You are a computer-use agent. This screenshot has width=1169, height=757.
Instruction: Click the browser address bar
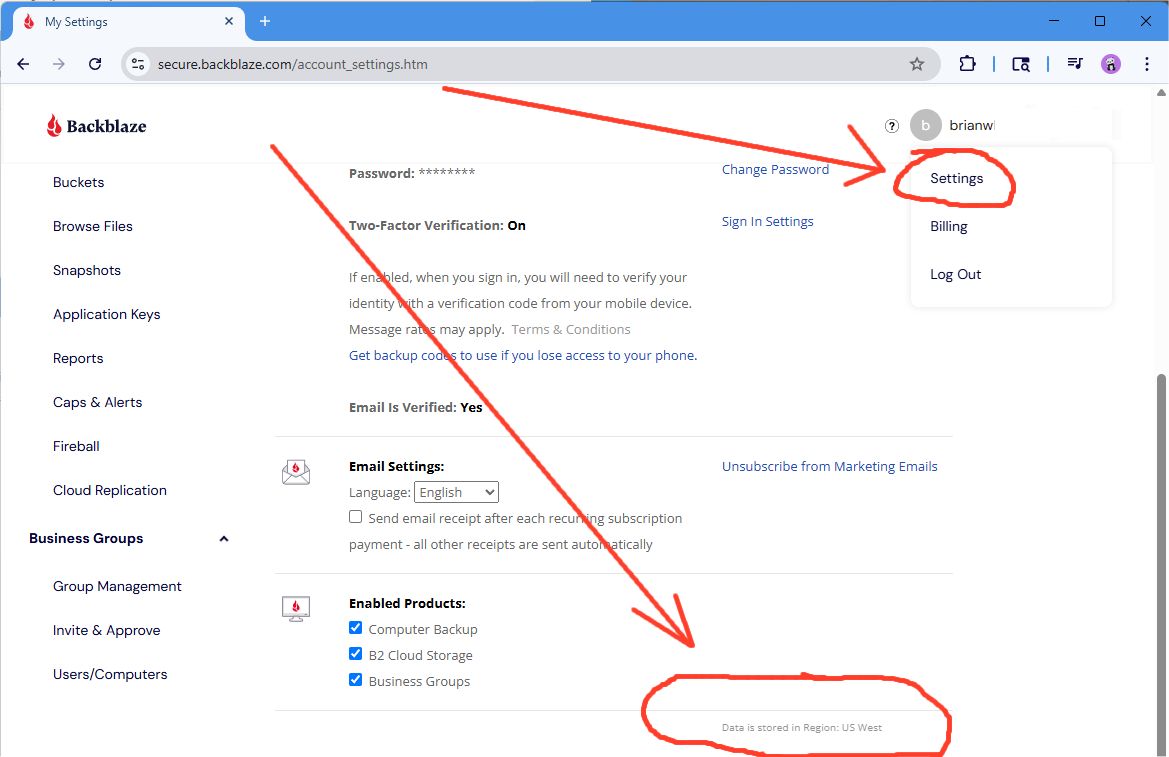pos(520,64)
